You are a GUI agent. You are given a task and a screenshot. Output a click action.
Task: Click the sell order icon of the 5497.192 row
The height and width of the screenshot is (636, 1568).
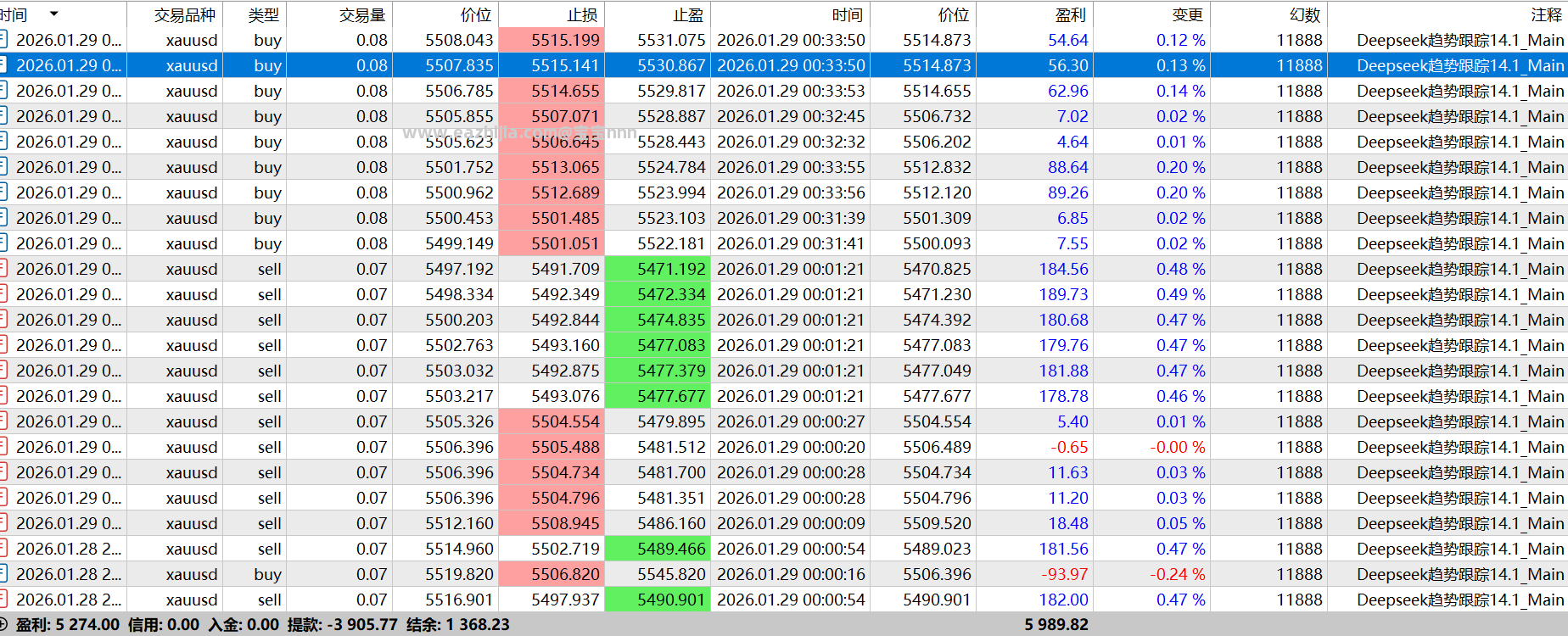[3, 268]
